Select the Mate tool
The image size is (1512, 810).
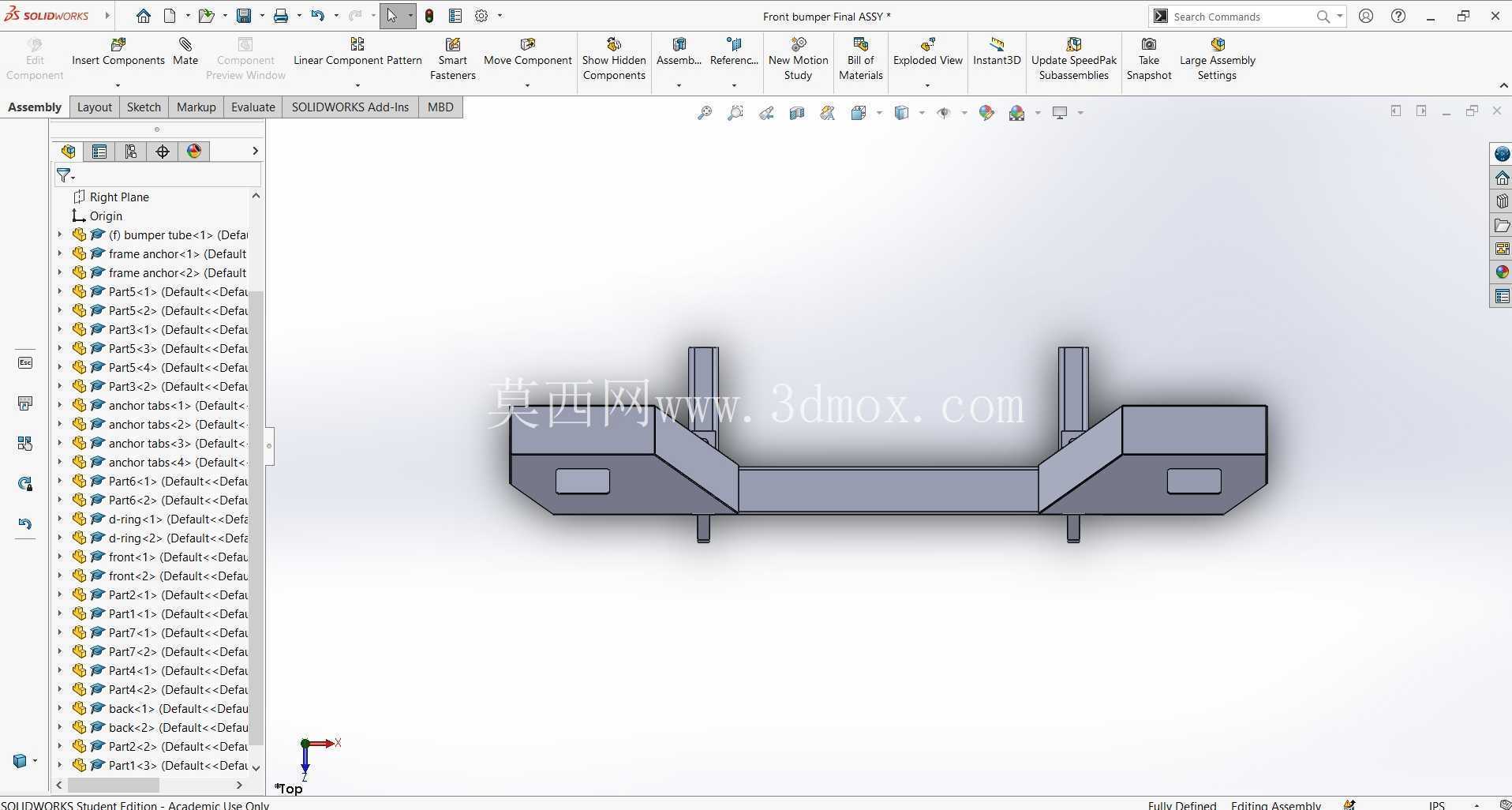point(185,52)
